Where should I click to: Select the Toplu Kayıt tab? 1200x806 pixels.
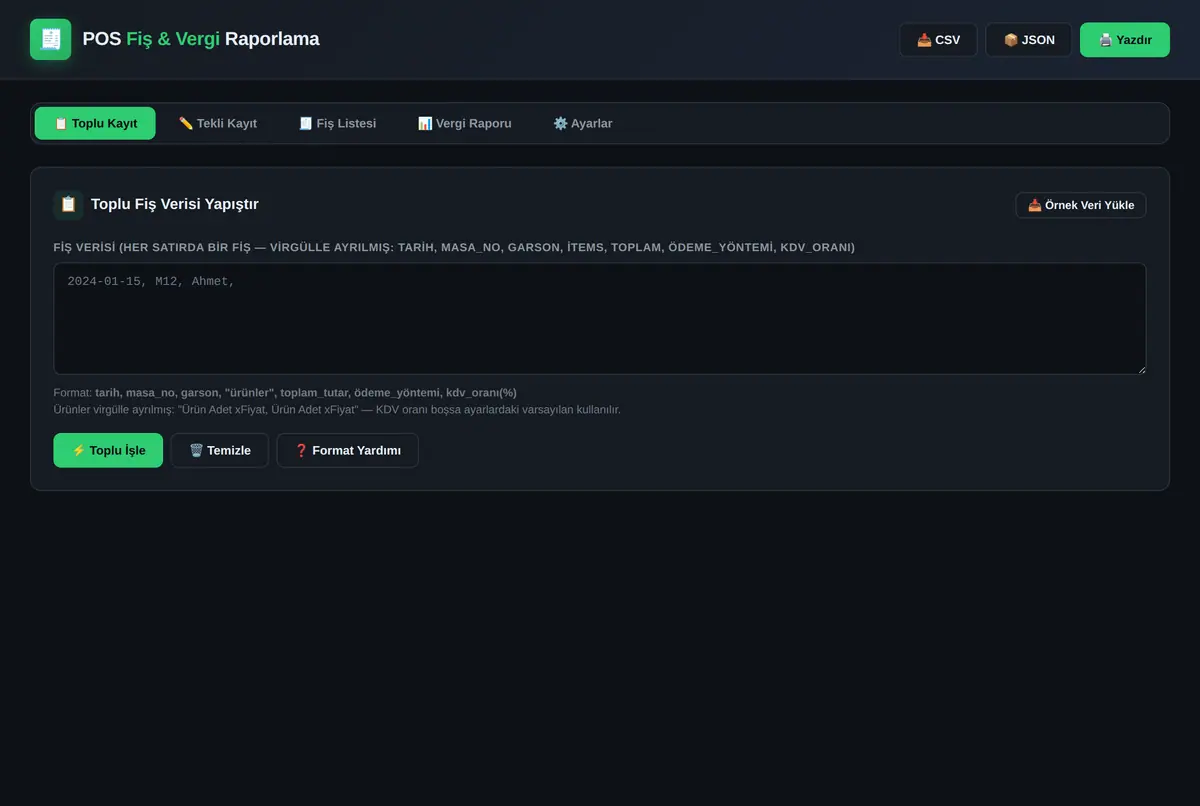(x=95, y=123)
